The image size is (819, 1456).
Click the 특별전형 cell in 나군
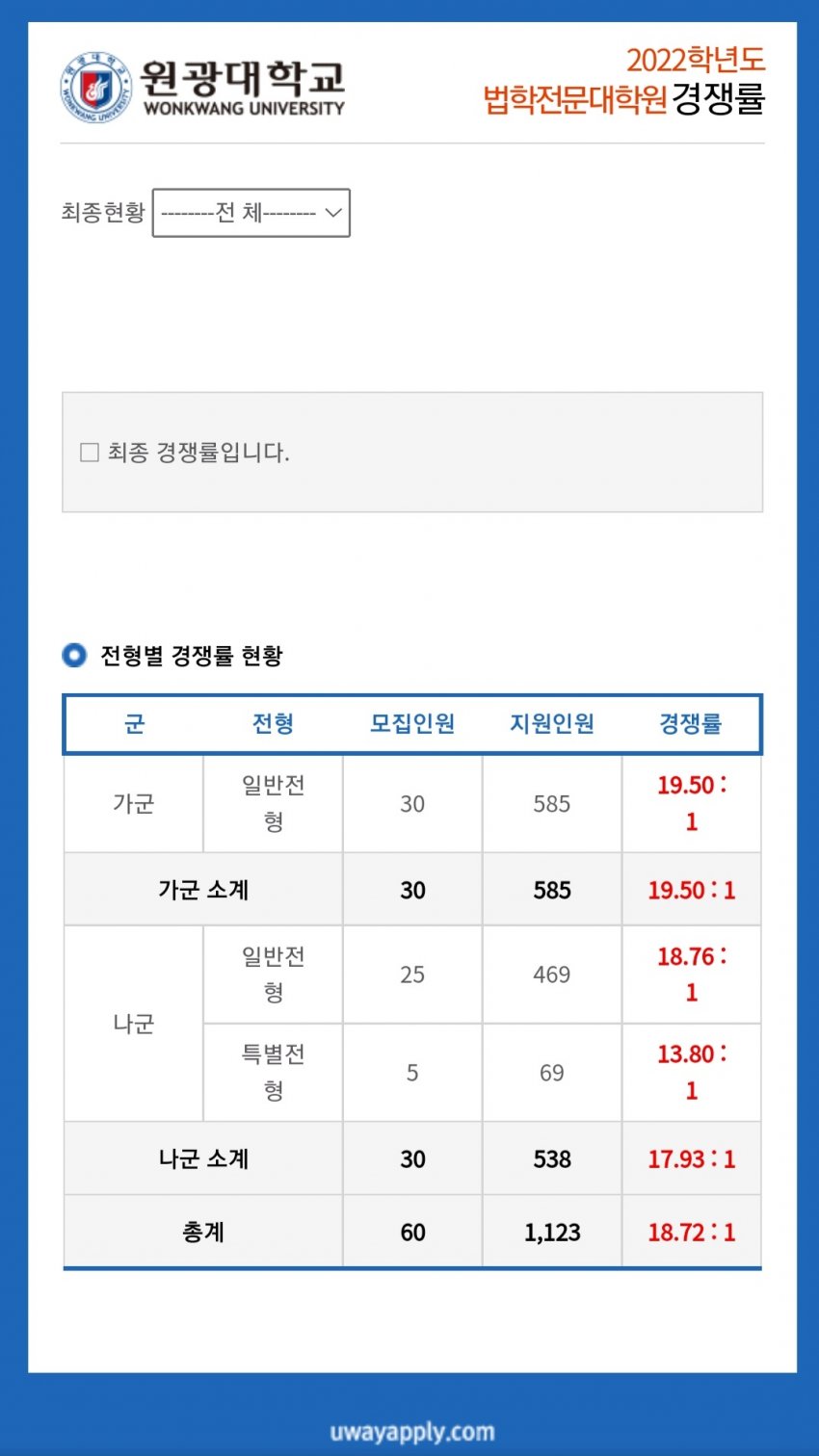click(273, 1072)
